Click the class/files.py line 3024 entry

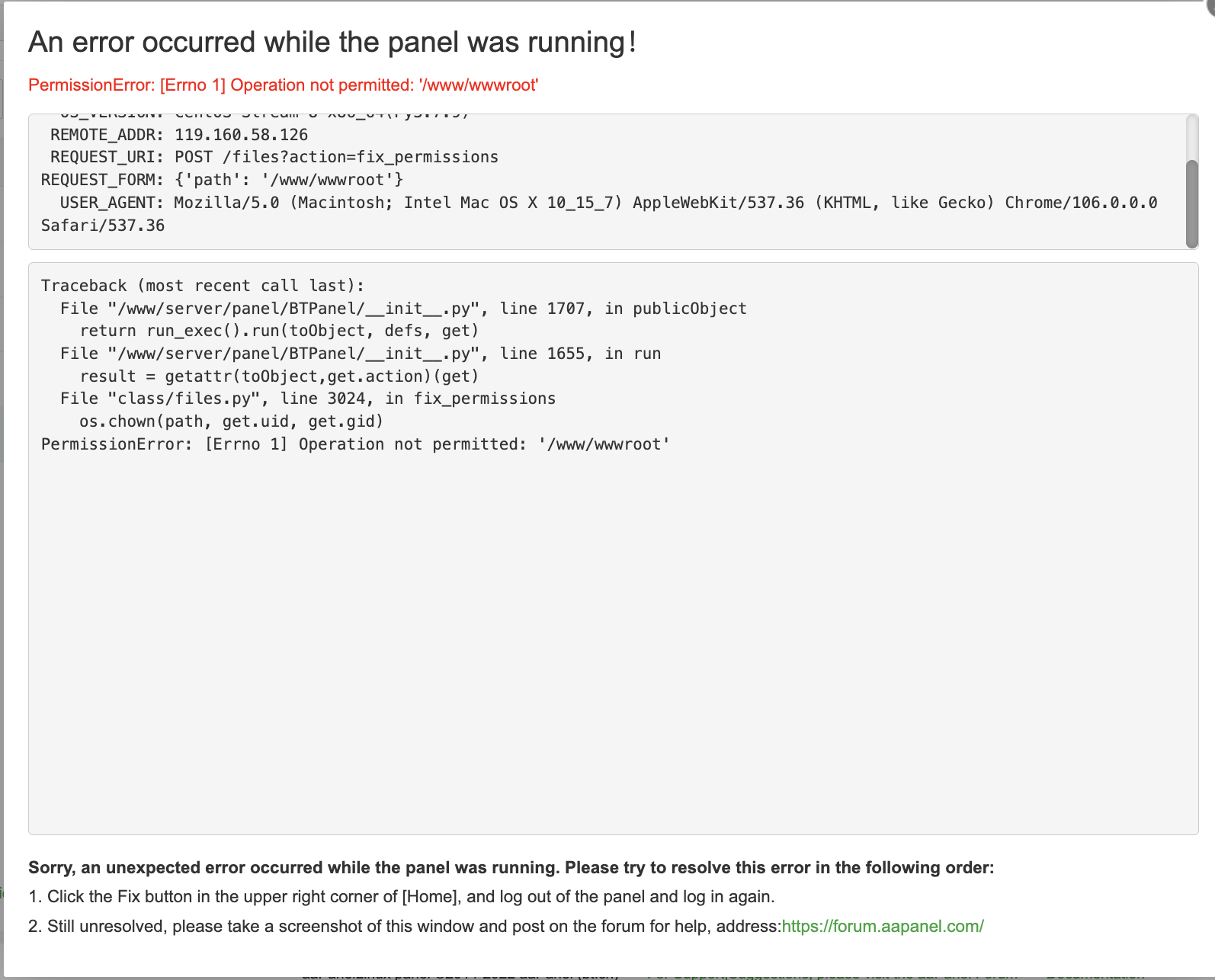[x=308, y=399]
